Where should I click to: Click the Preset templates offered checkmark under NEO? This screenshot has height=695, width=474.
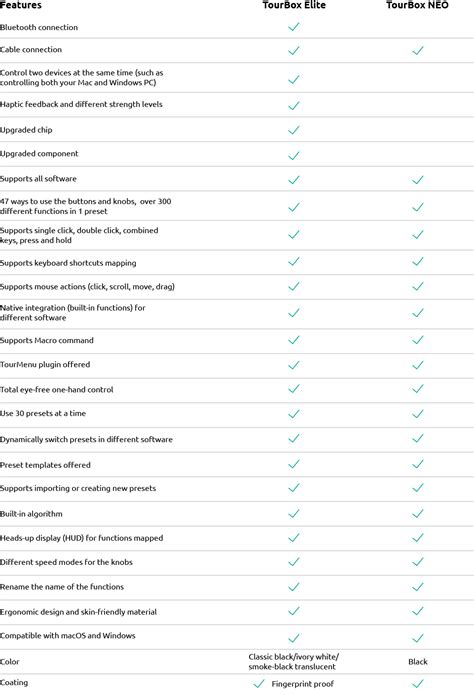pyautogui.click(x=418, y=464)
